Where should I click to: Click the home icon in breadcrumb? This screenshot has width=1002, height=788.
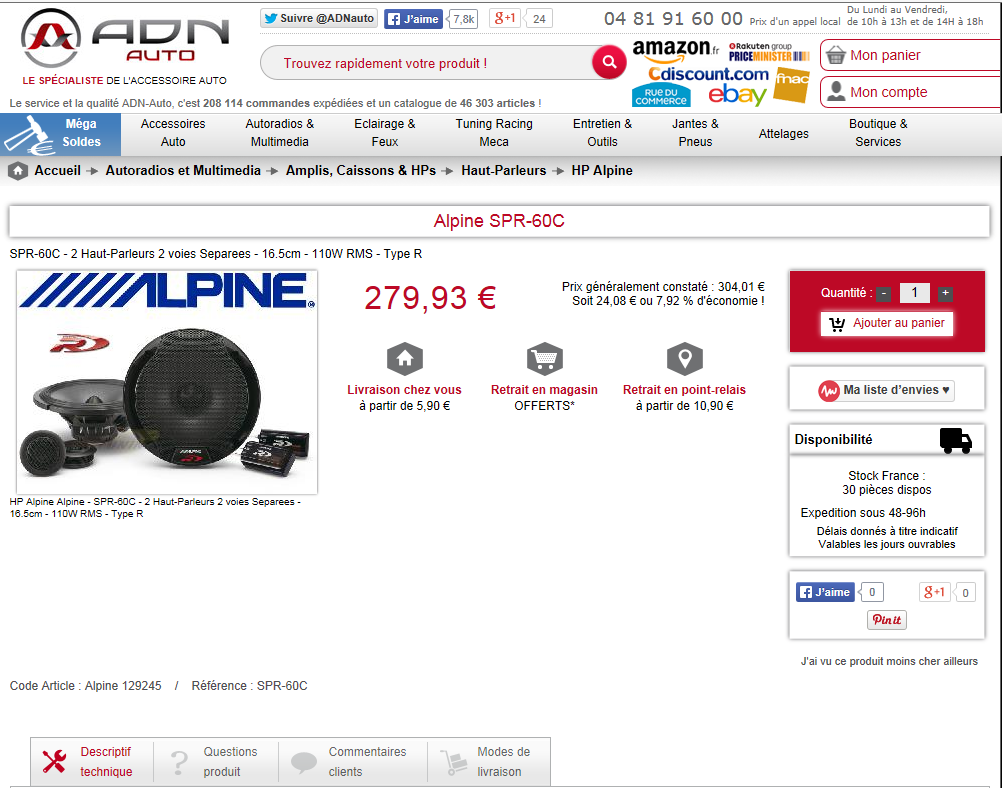tap(18, 171)
